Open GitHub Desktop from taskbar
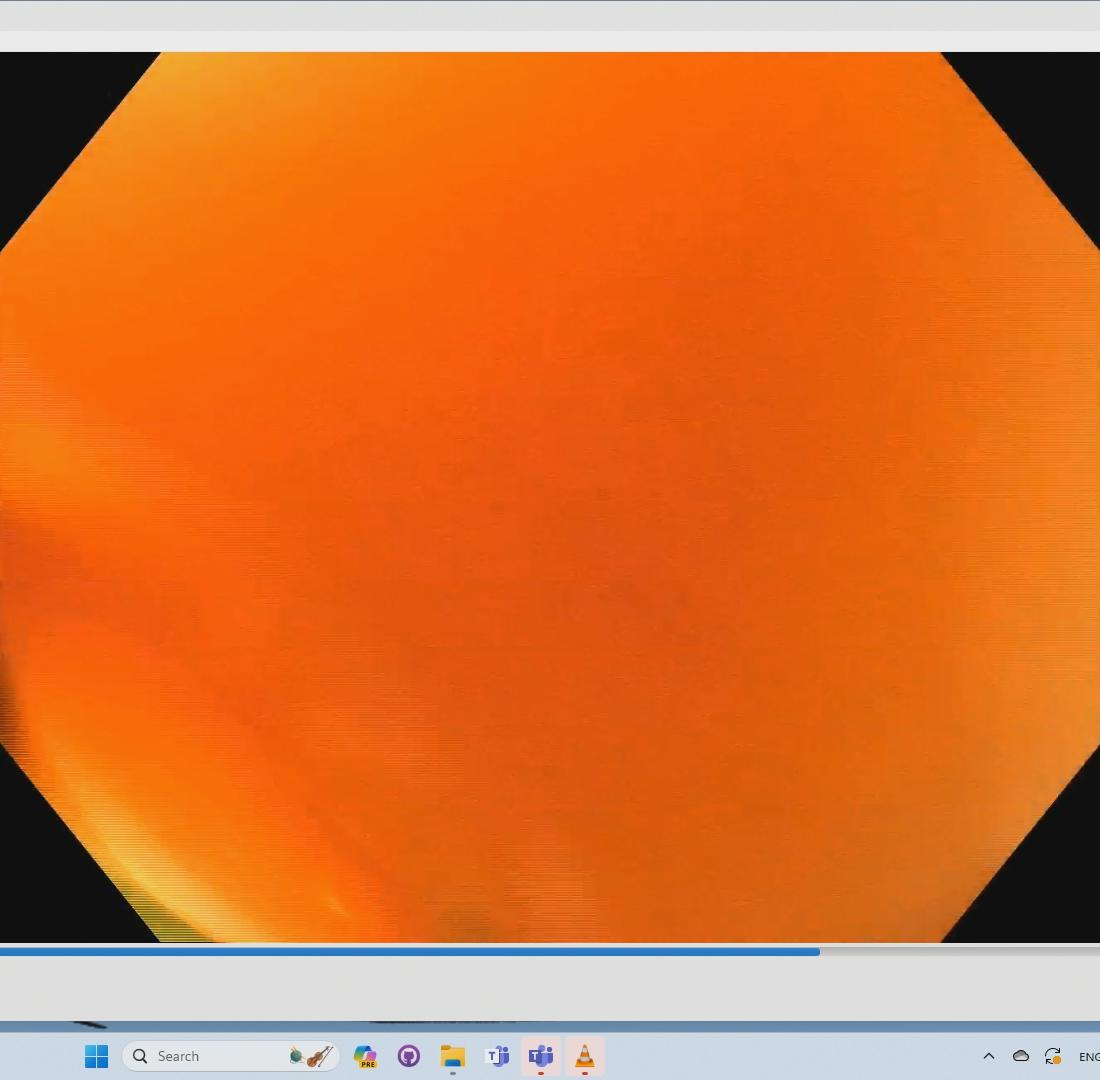Screen dimensions: 1100x1080 409,1055
